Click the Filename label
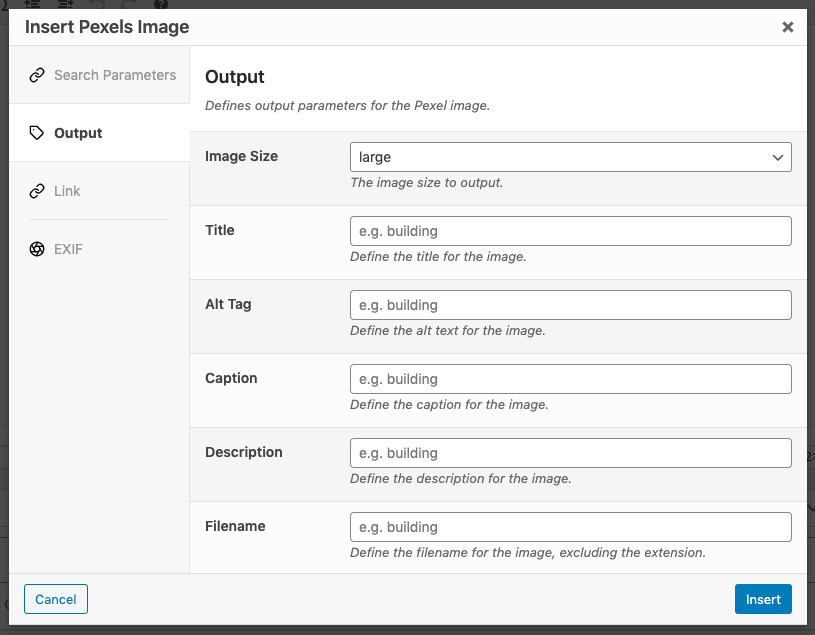Screen dimensions: 815x635 pos(235,526)
